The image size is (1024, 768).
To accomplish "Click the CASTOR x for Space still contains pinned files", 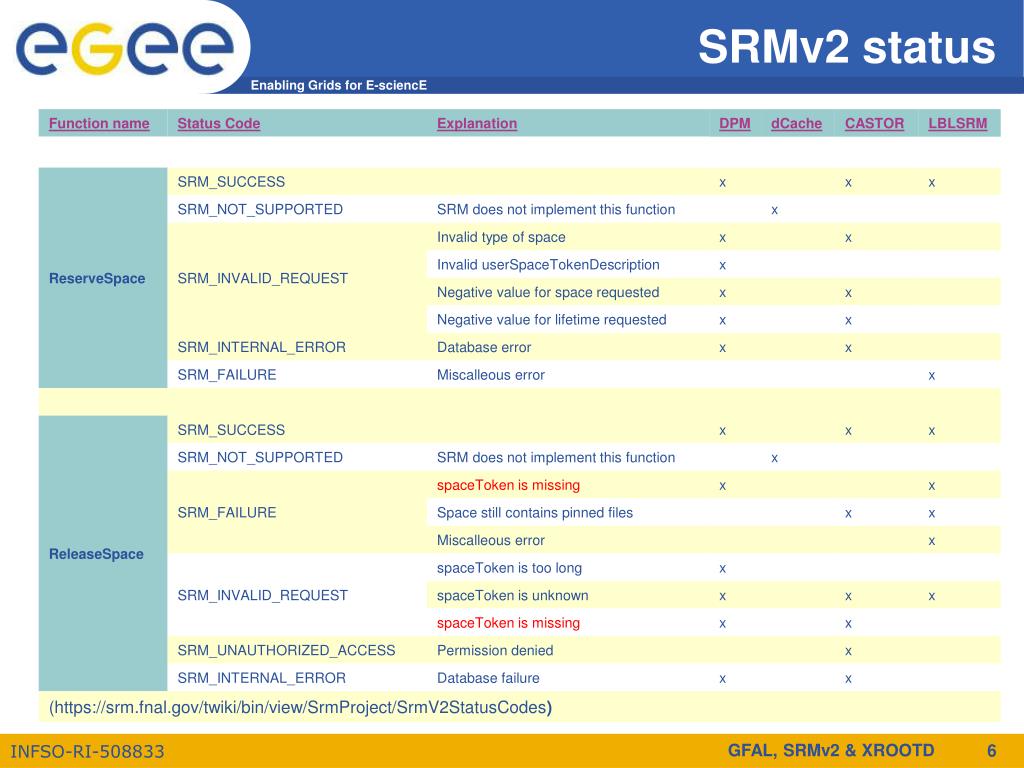I will [848, 514].
